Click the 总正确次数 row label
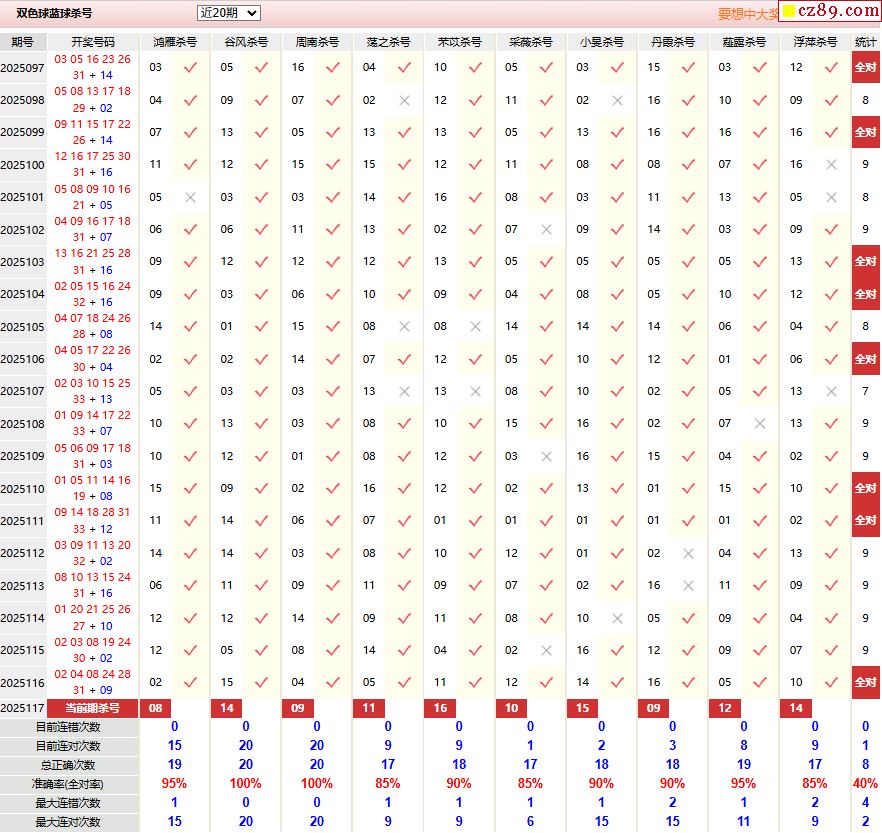 (69, 766)
